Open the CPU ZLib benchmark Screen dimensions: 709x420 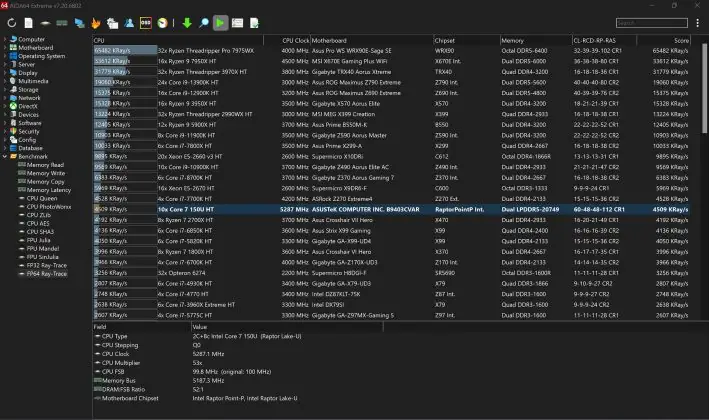pos(38,215)
